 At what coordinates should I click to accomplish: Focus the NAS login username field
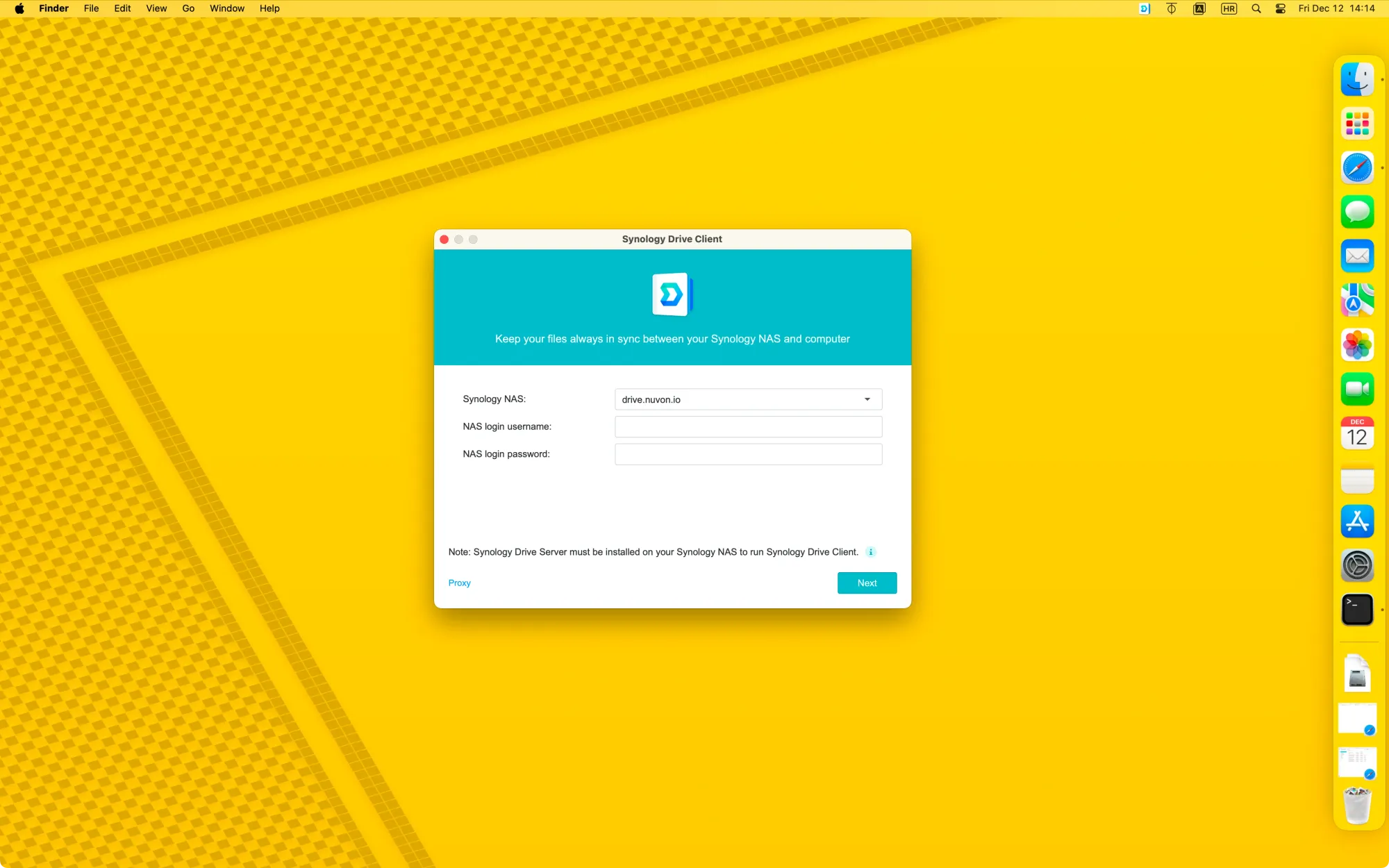coord(748,427)
